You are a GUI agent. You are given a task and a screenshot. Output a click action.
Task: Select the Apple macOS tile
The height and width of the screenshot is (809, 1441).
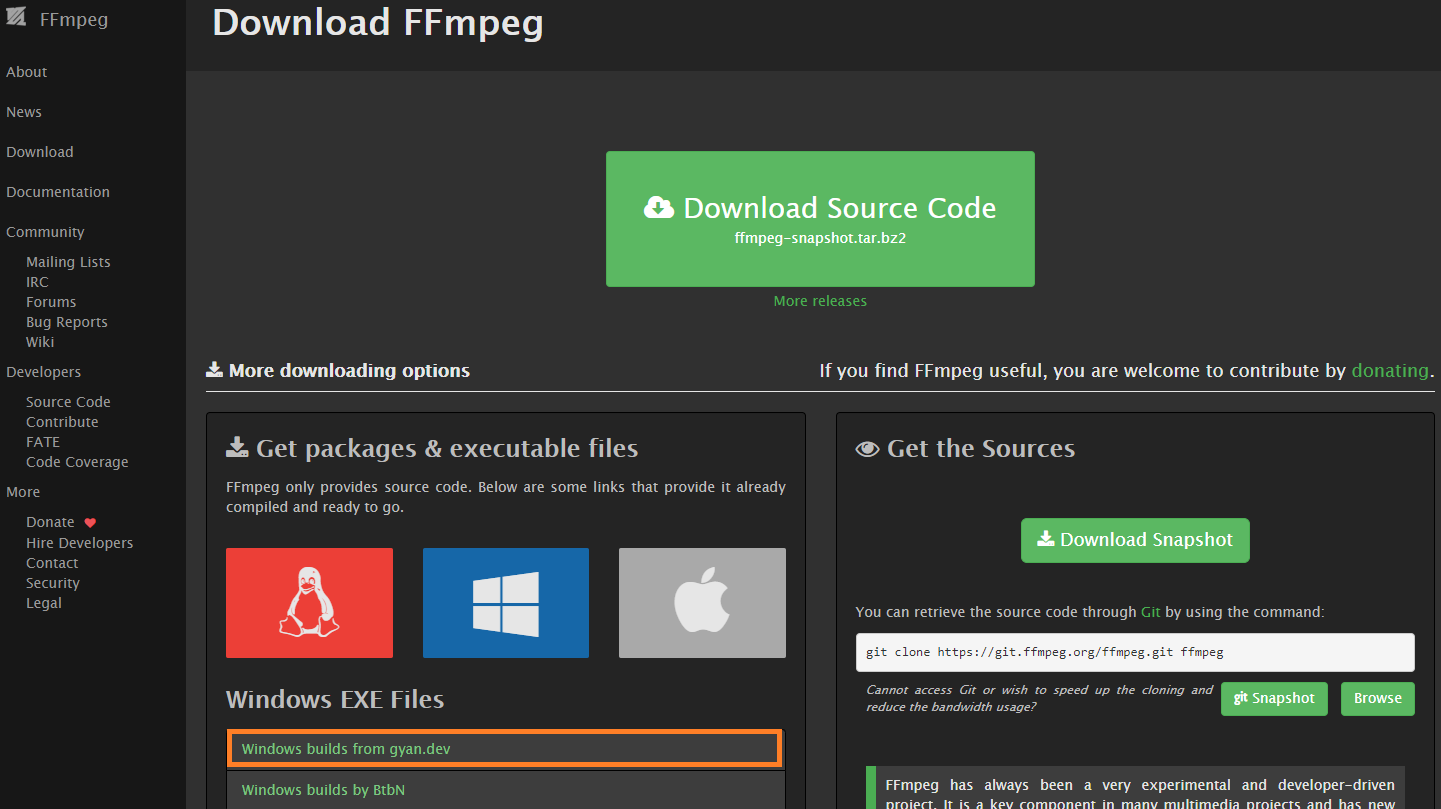(x=702, y=603)
